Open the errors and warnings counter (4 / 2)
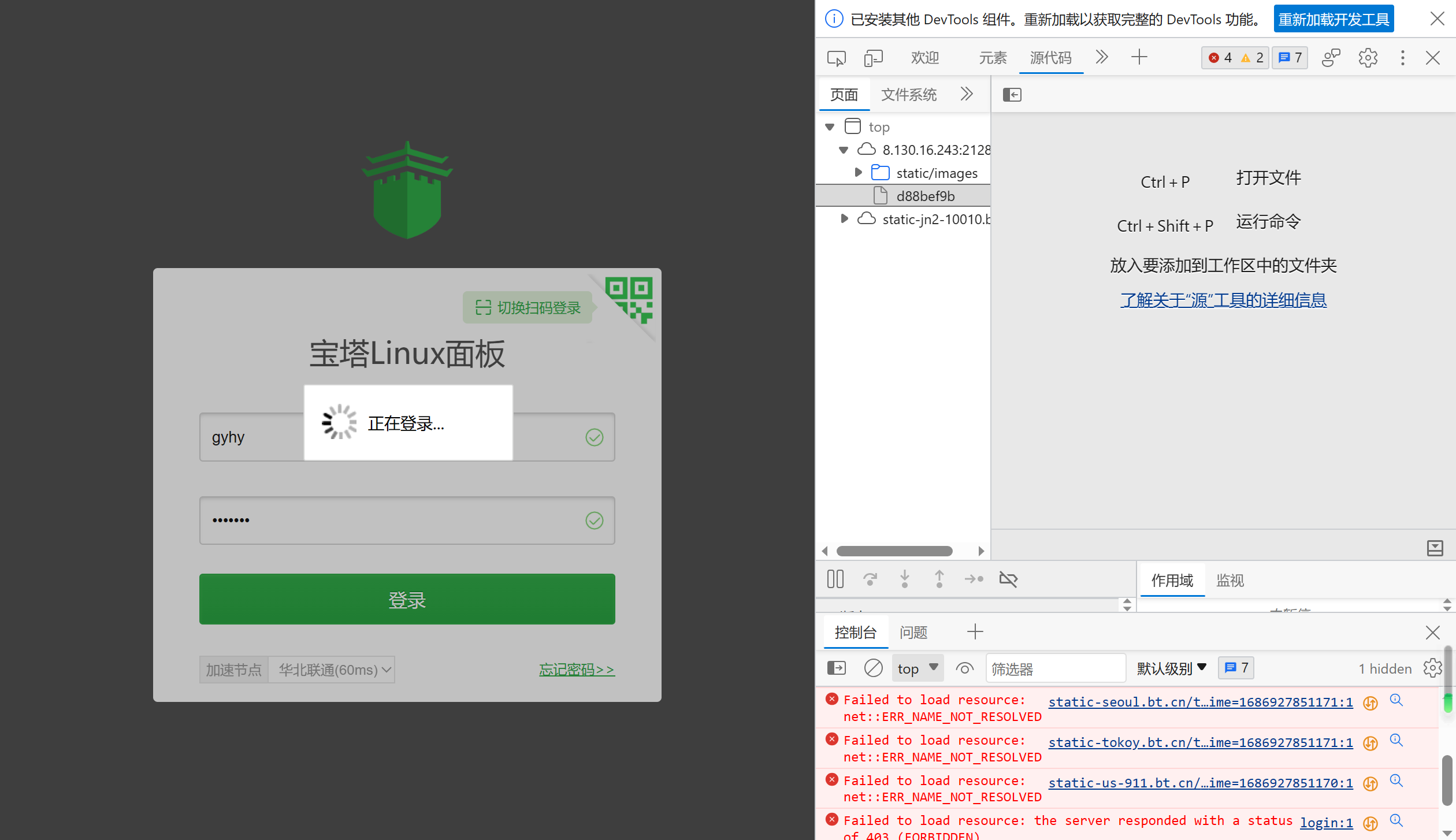This screenshot has height=840, width=1456. click(1235, 58)
